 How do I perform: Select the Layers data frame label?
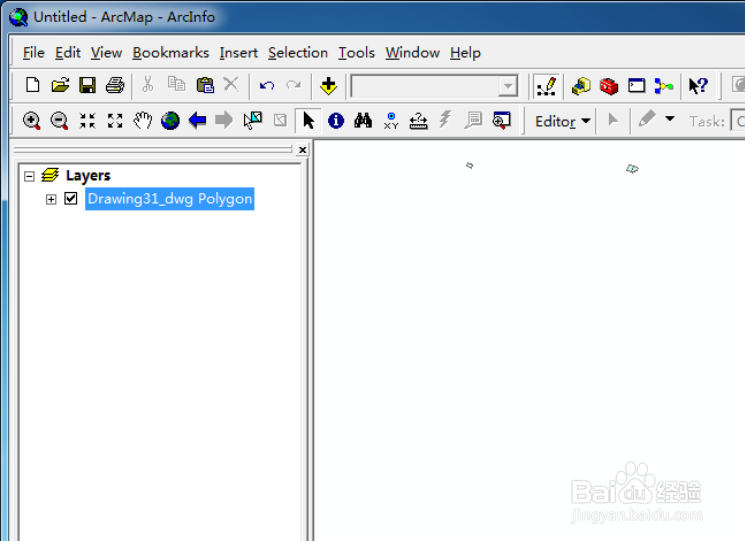(x=88, y=176)
